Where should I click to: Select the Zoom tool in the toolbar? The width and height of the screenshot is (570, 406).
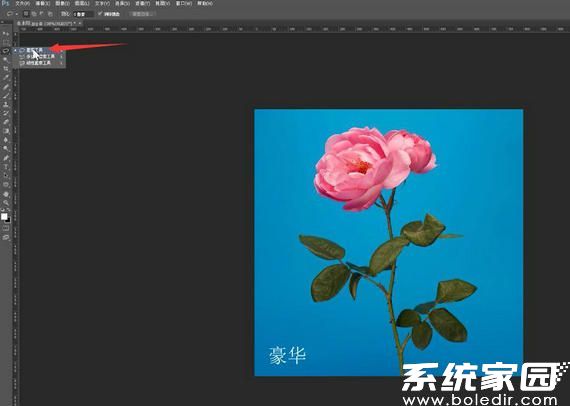5,202
